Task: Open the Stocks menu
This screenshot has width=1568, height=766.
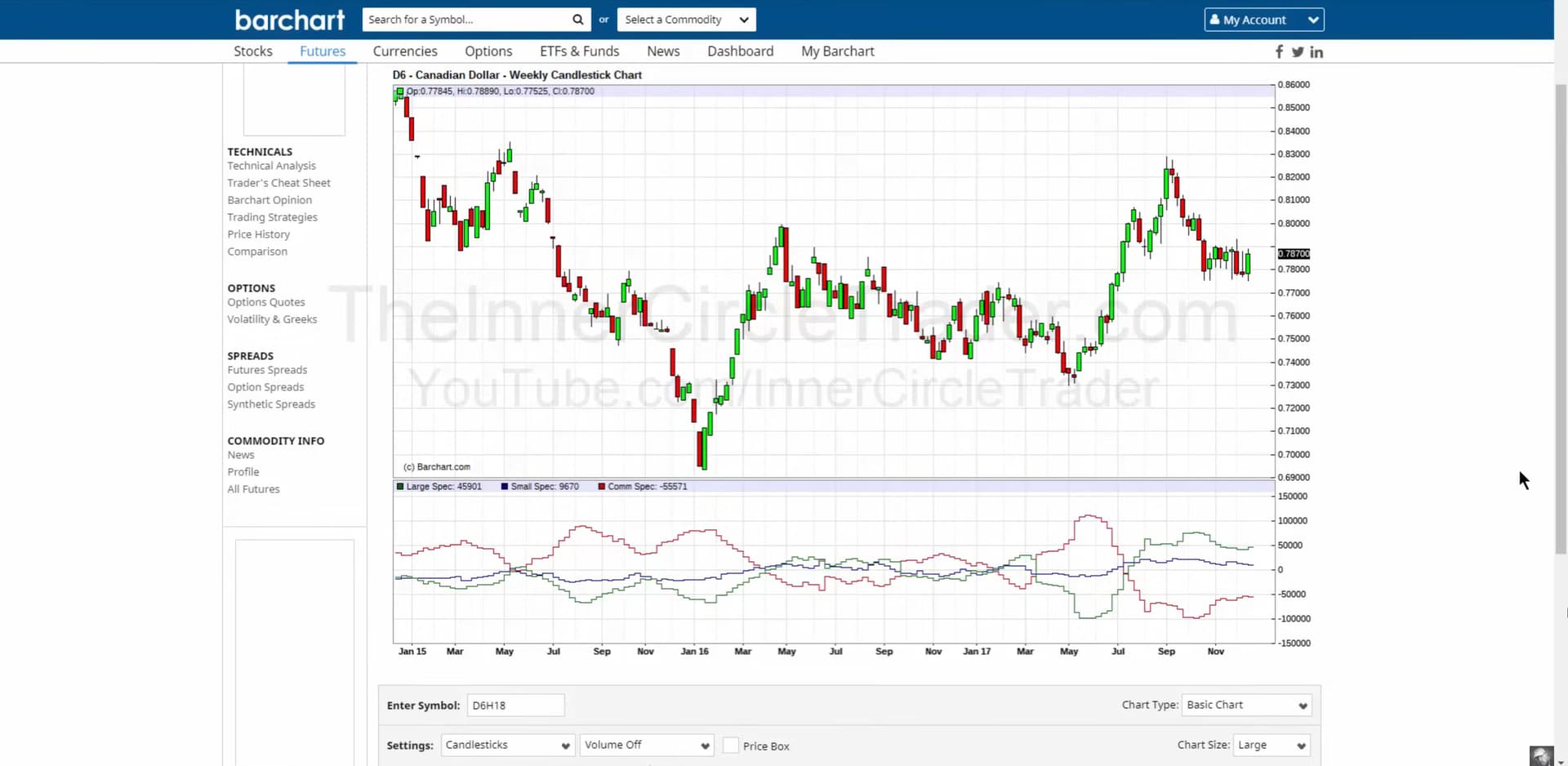Action: tap(253, 51)
